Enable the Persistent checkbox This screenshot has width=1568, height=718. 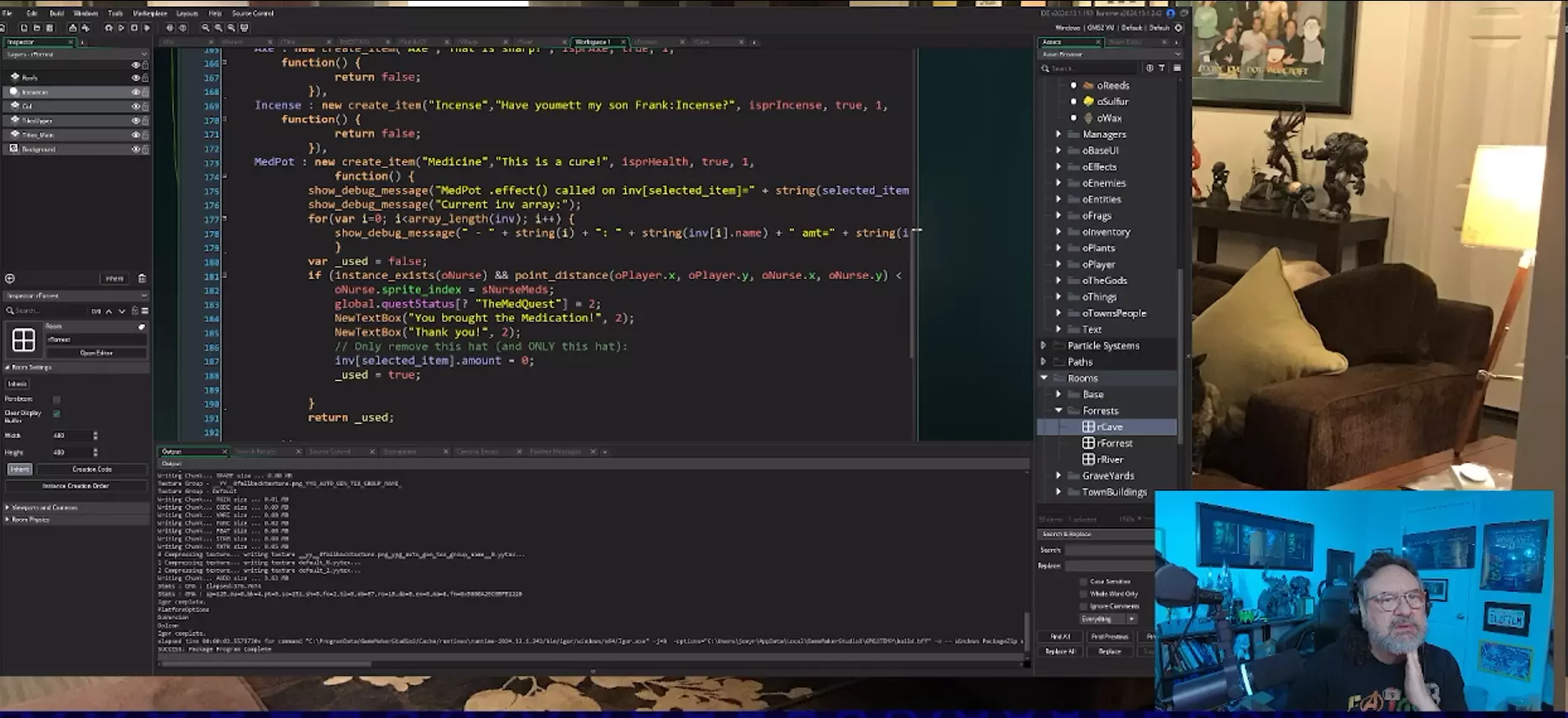pos(56,399)
